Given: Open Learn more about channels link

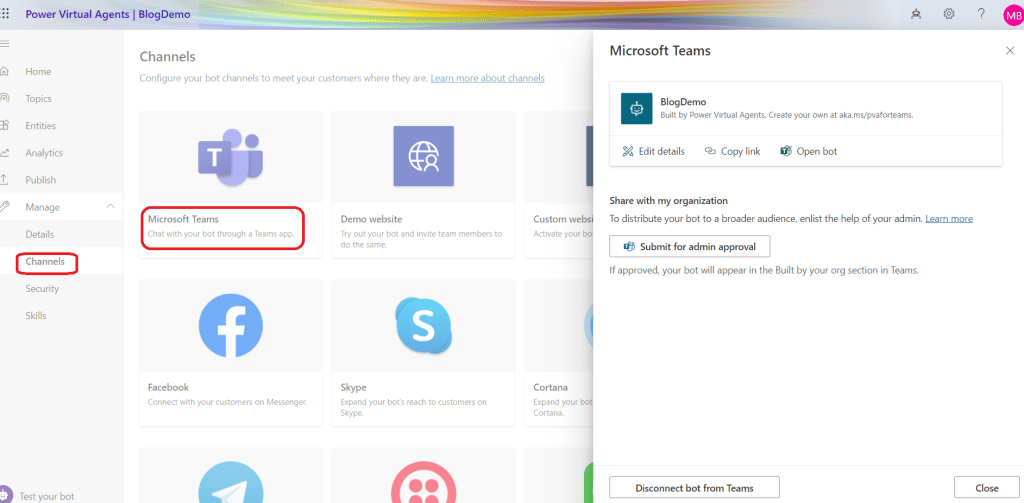Looking at the screenshot, I should click(487, 78).
